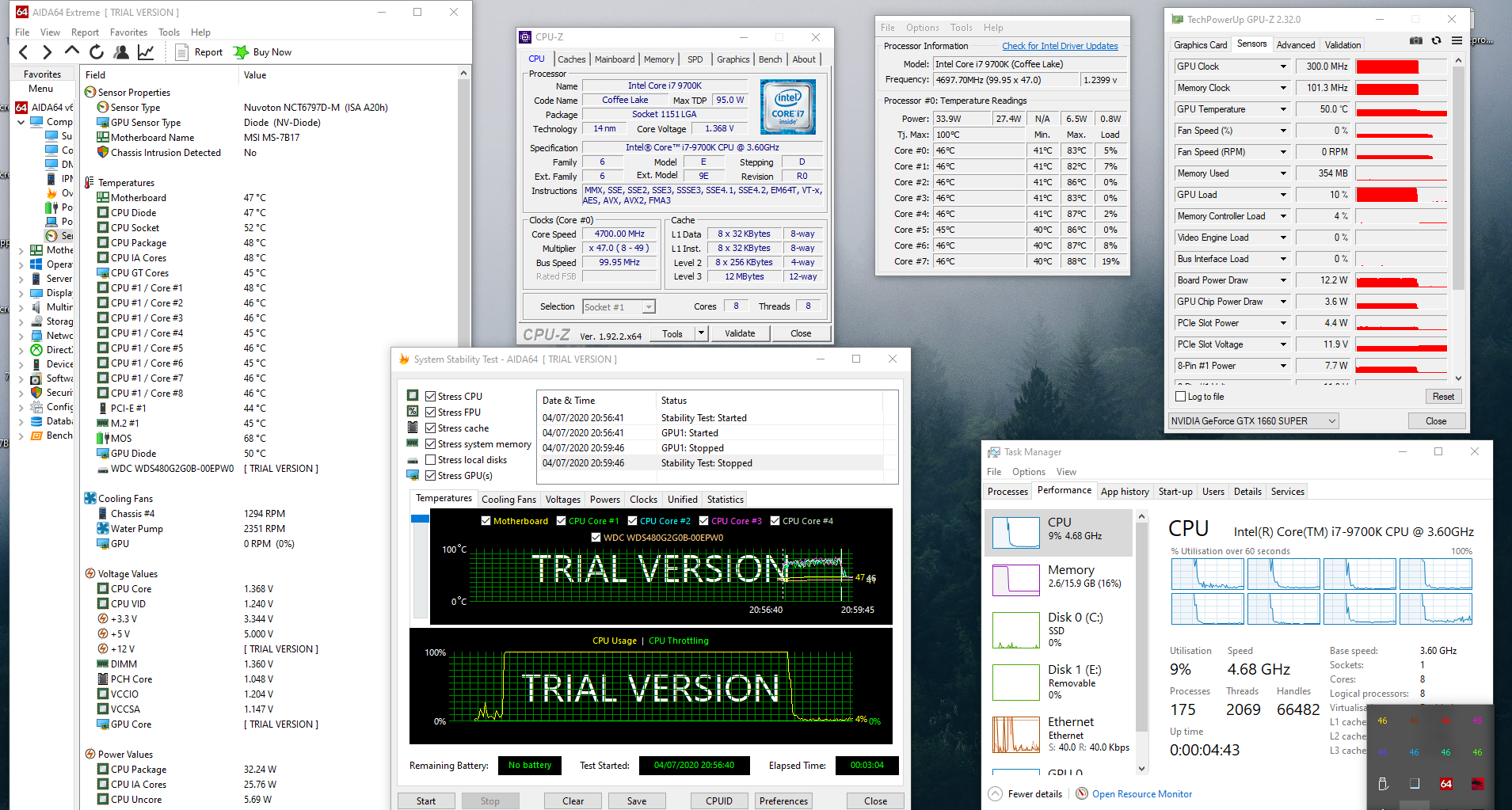Open the Favorites menu in AIDA64
Image resolution: width=1512 pixels, height=810 pixels.
tap(128, 32)
